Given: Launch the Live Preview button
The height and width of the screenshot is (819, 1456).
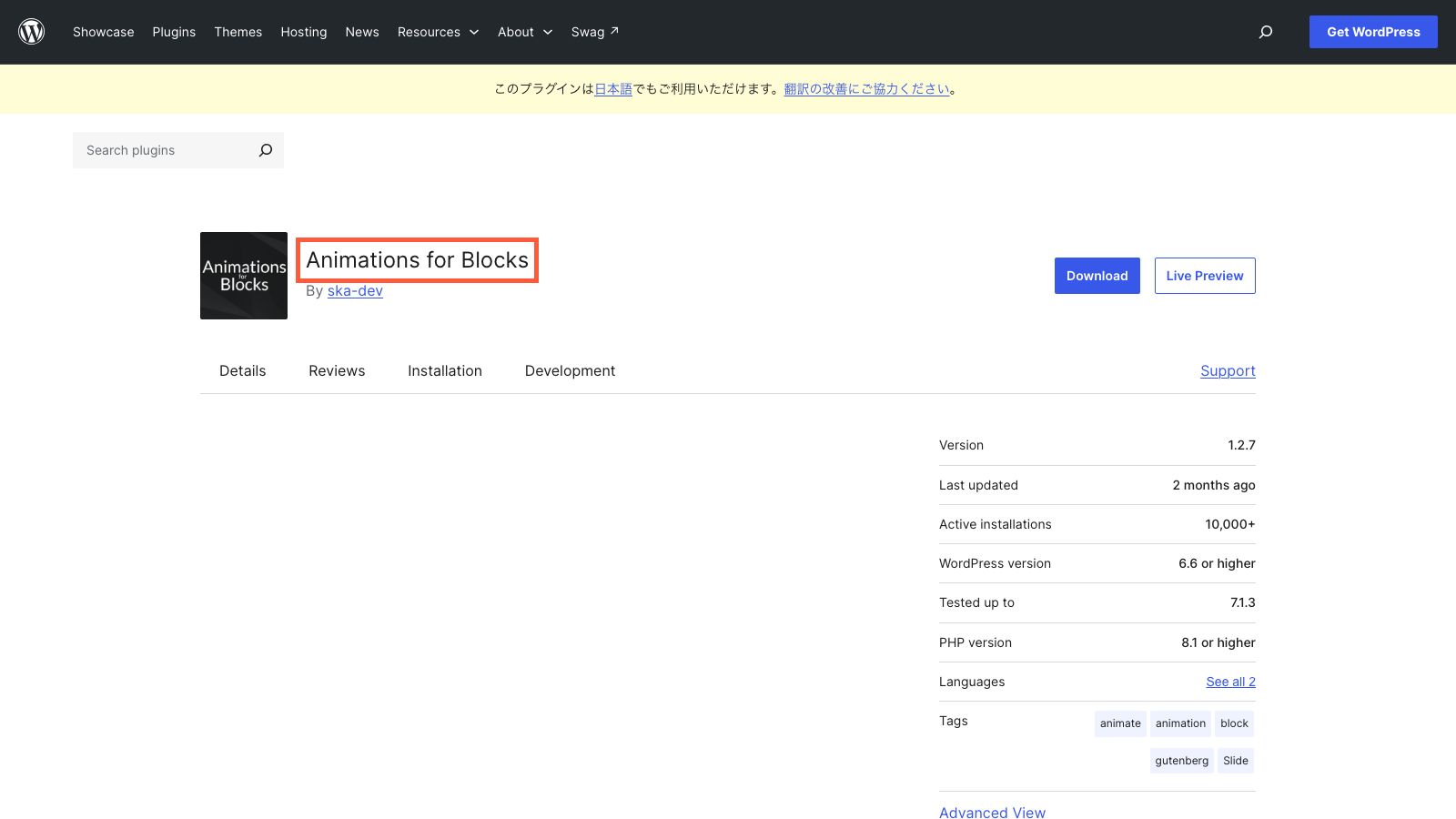Looking at the screenshot, I should click(x=1205, y=276).
